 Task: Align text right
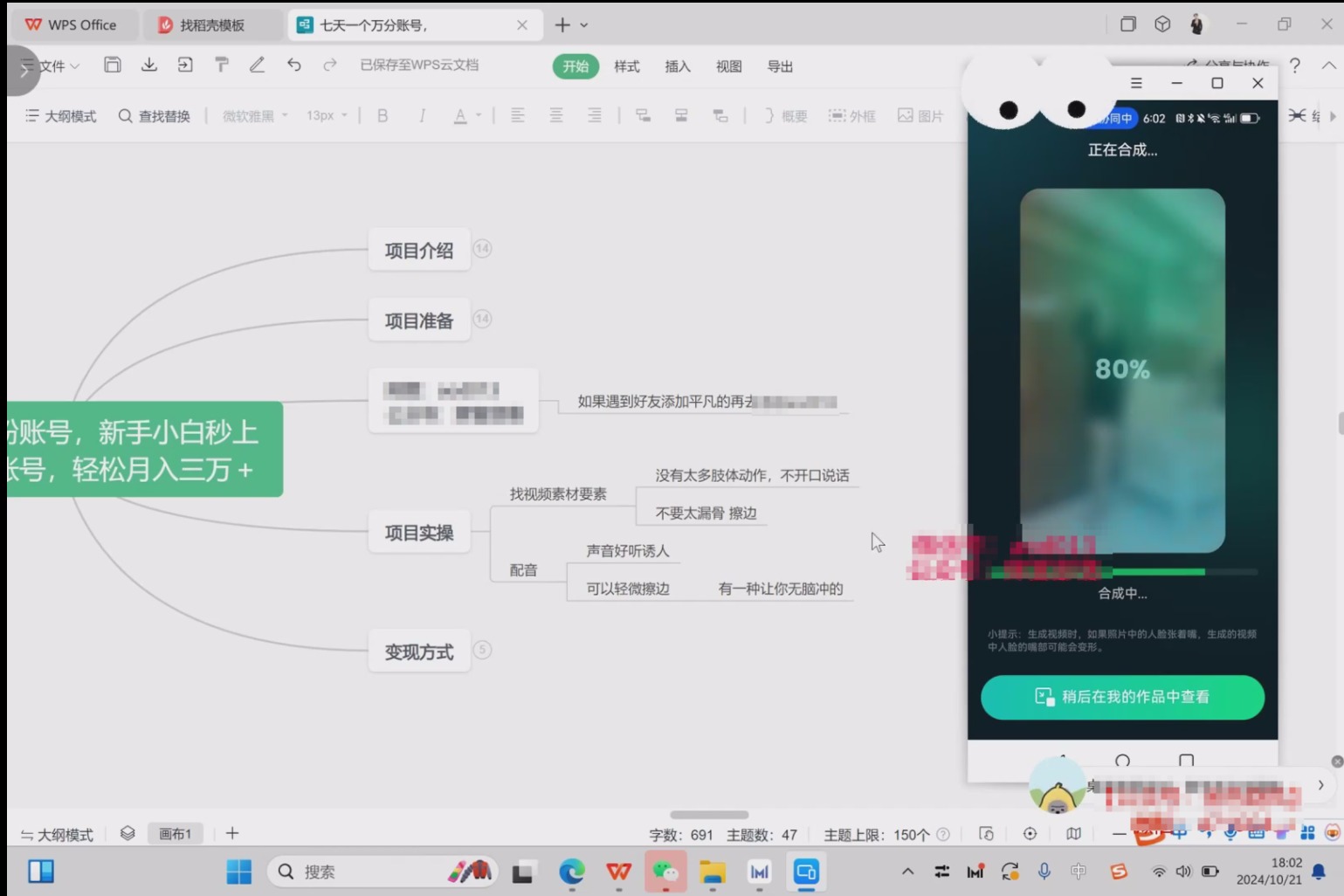point(595,115)
